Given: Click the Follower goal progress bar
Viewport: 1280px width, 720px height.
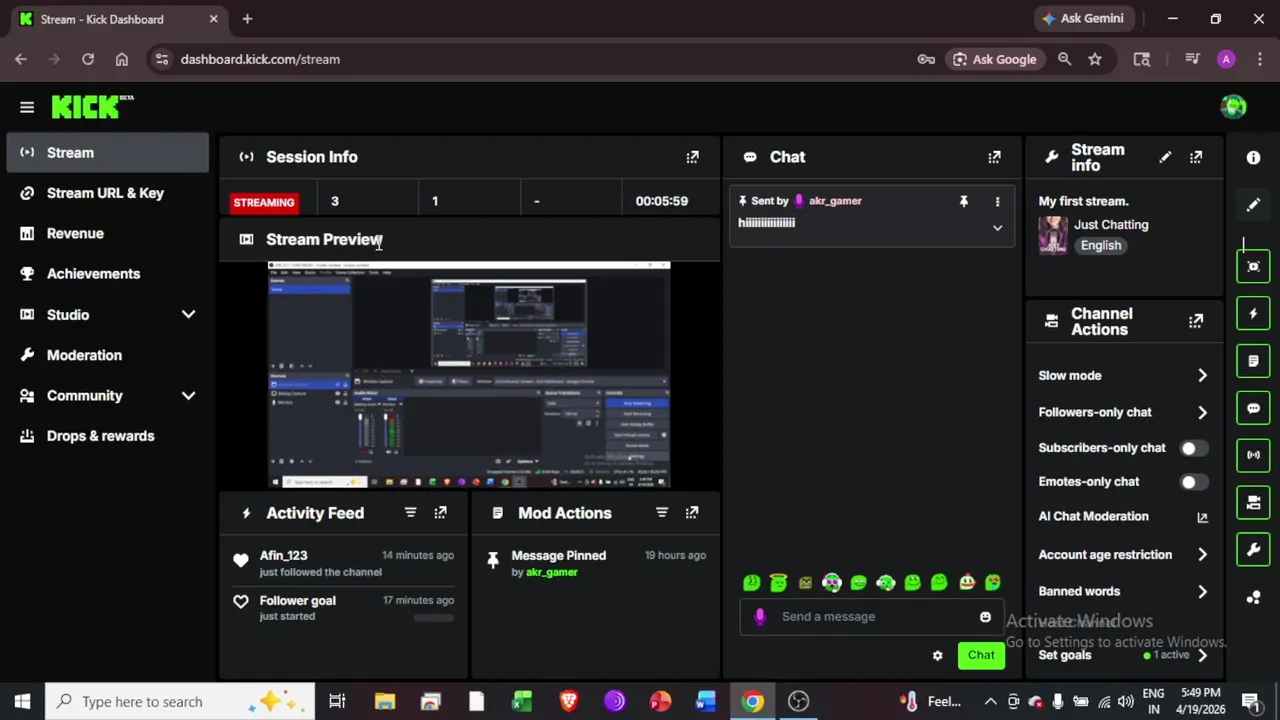Looking at the screenshot, I should click(434, 618).
